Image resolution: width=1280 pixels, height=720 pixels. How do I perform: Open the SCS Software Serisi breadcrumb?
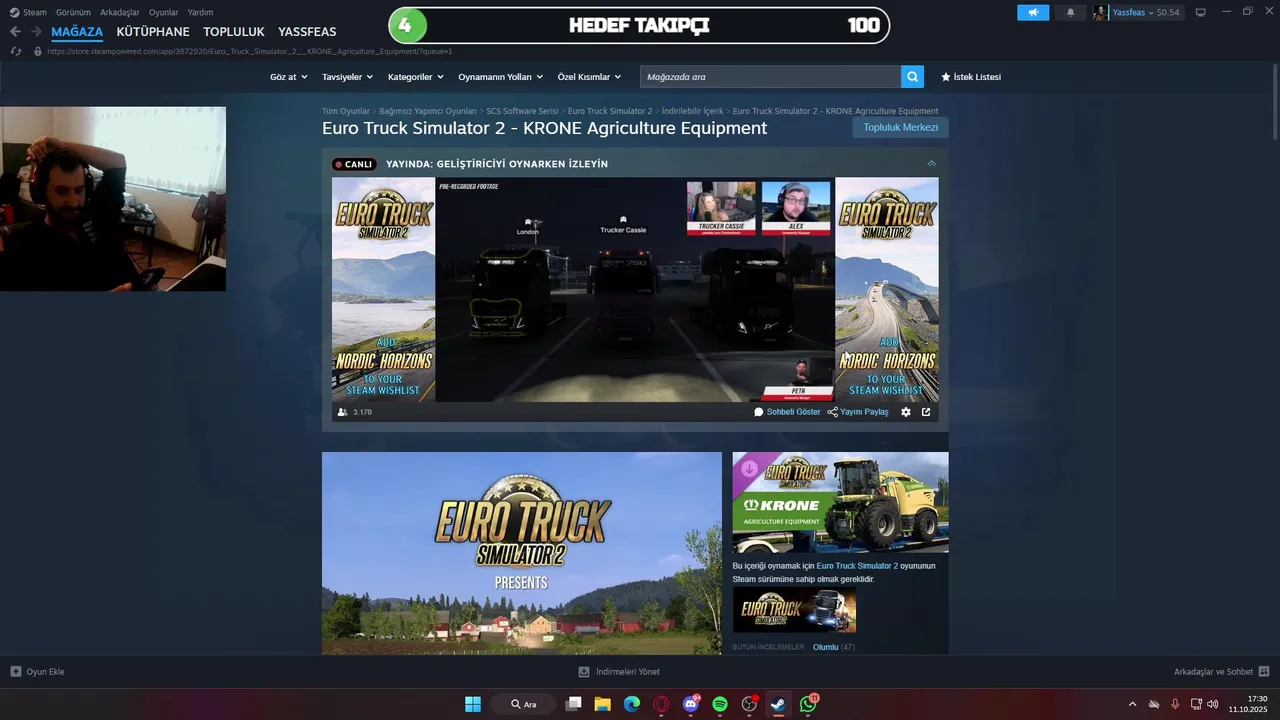[522, 111]
